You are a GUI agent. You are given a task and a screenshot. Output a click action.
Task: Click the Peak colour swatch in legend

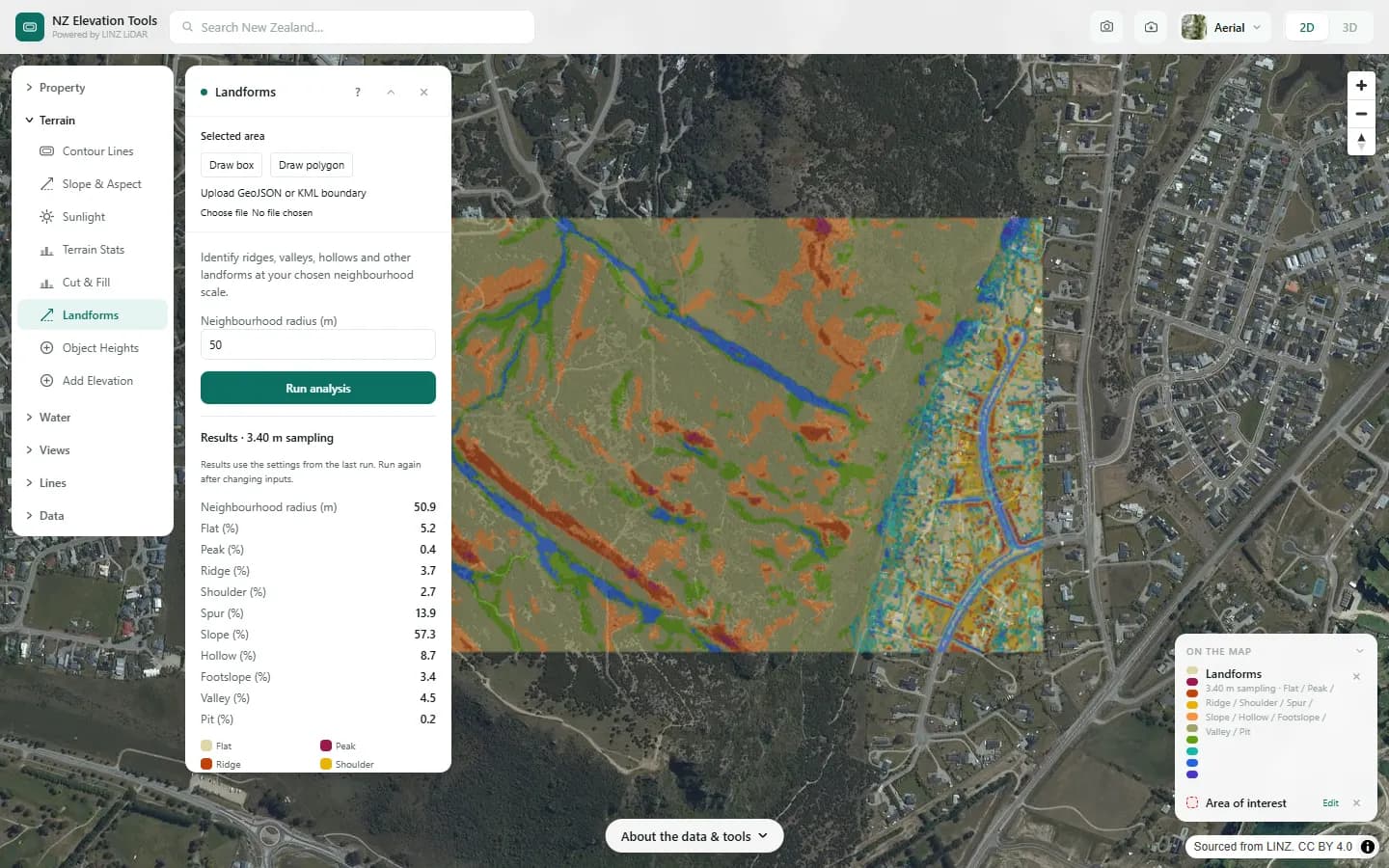tap(326, 746)
